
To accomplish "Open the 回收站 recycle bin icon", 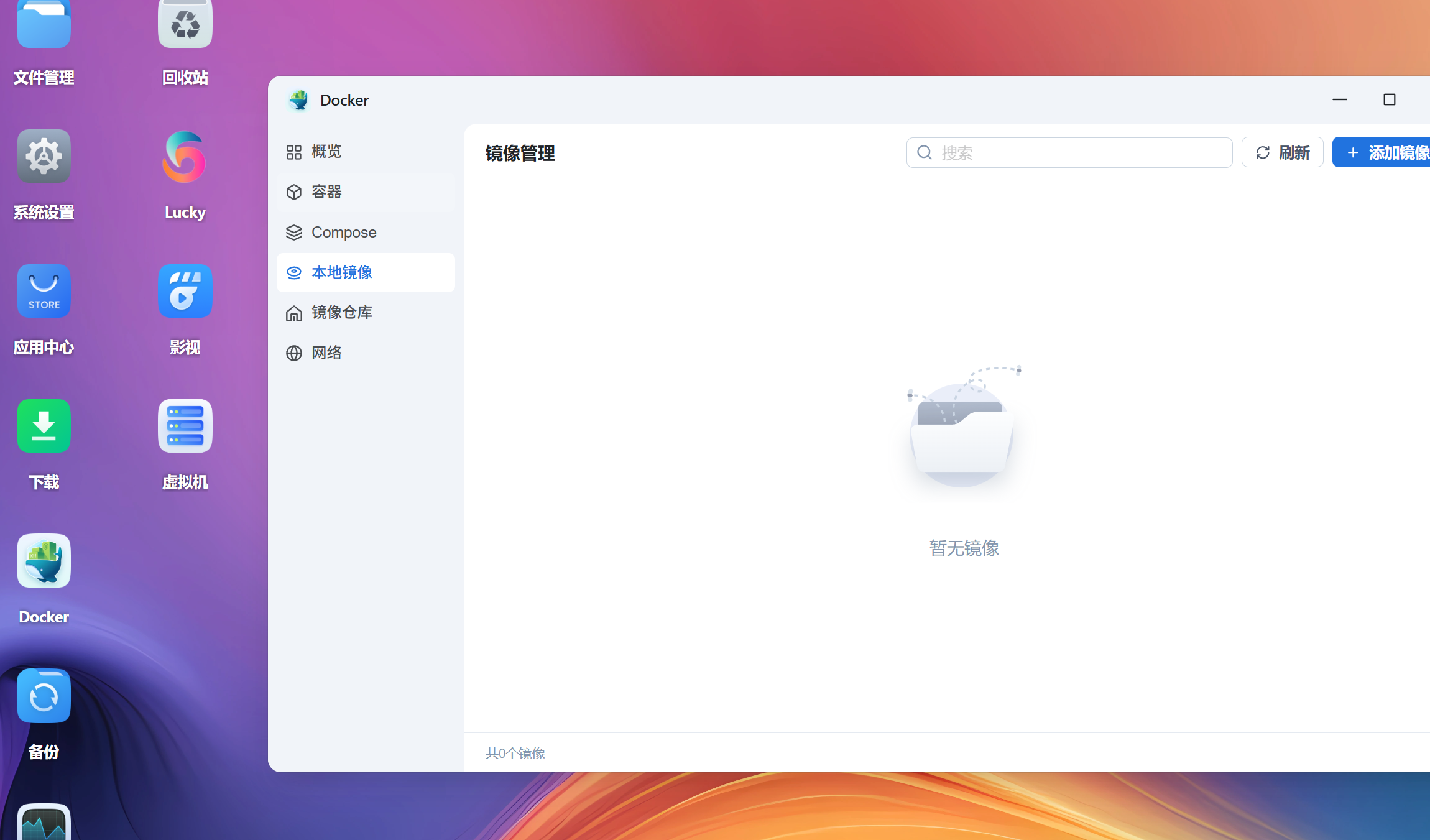I will tap(185, 25).
